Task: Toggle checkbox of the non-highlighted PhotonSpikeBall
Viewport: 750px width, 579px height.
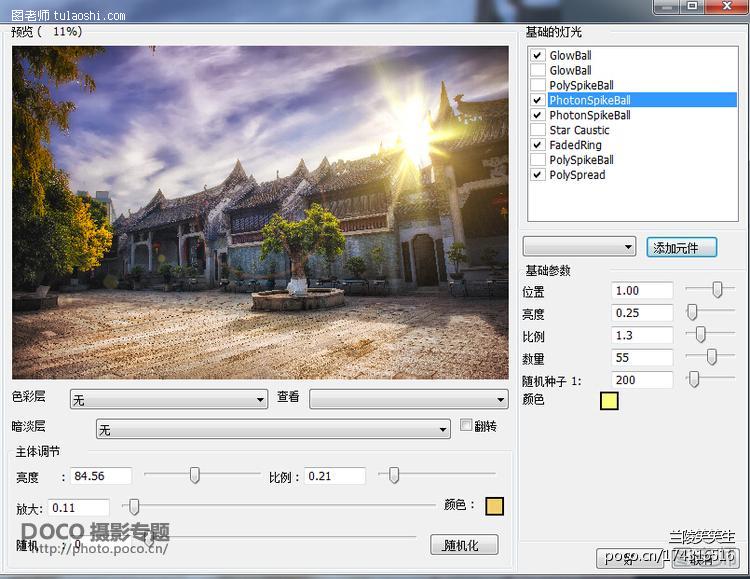Action: pyautogui.click(x=538, y=115)
